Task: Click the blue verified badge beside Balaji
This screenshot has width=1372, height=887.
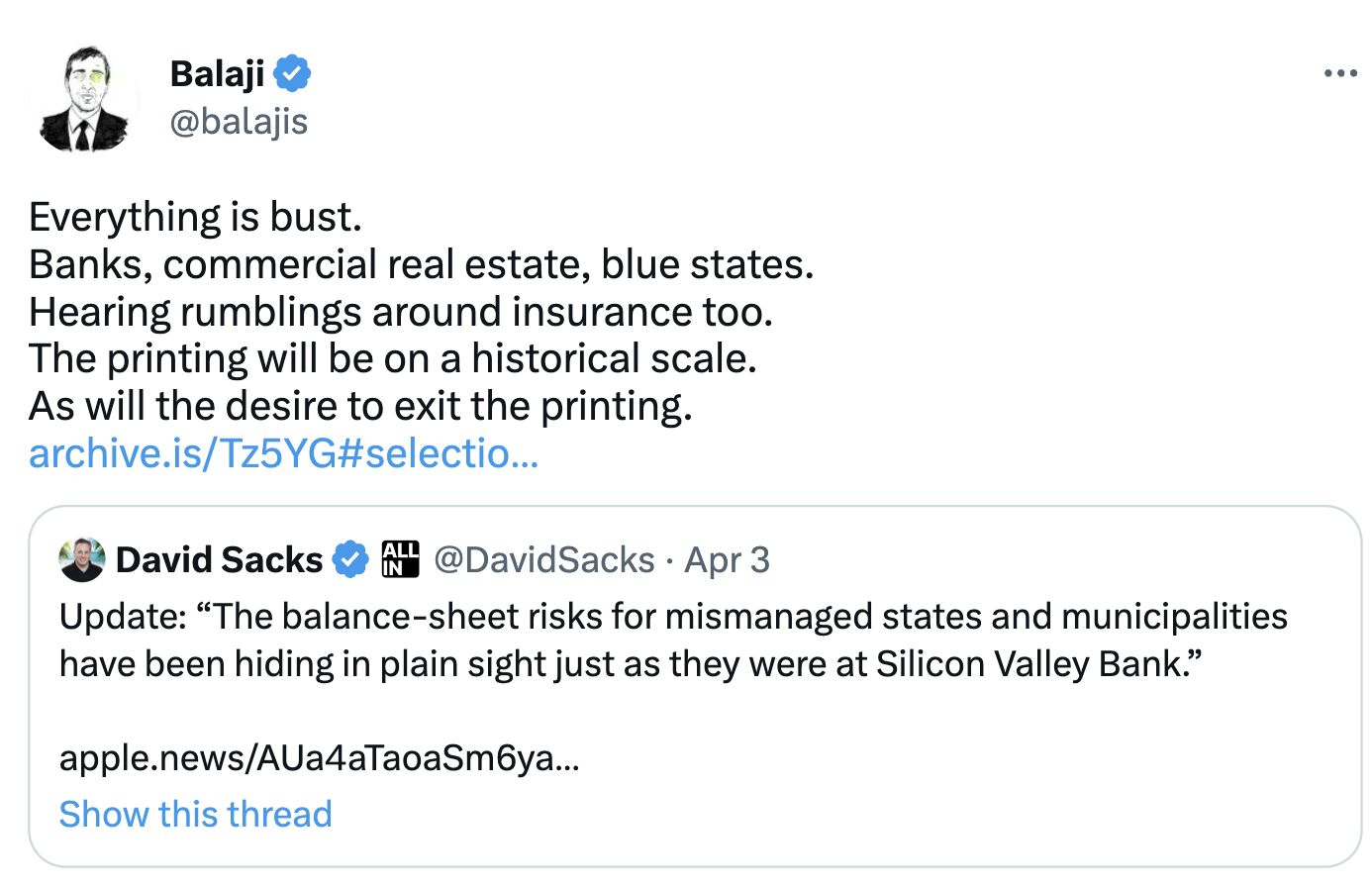Action: (x=292, y=73)
